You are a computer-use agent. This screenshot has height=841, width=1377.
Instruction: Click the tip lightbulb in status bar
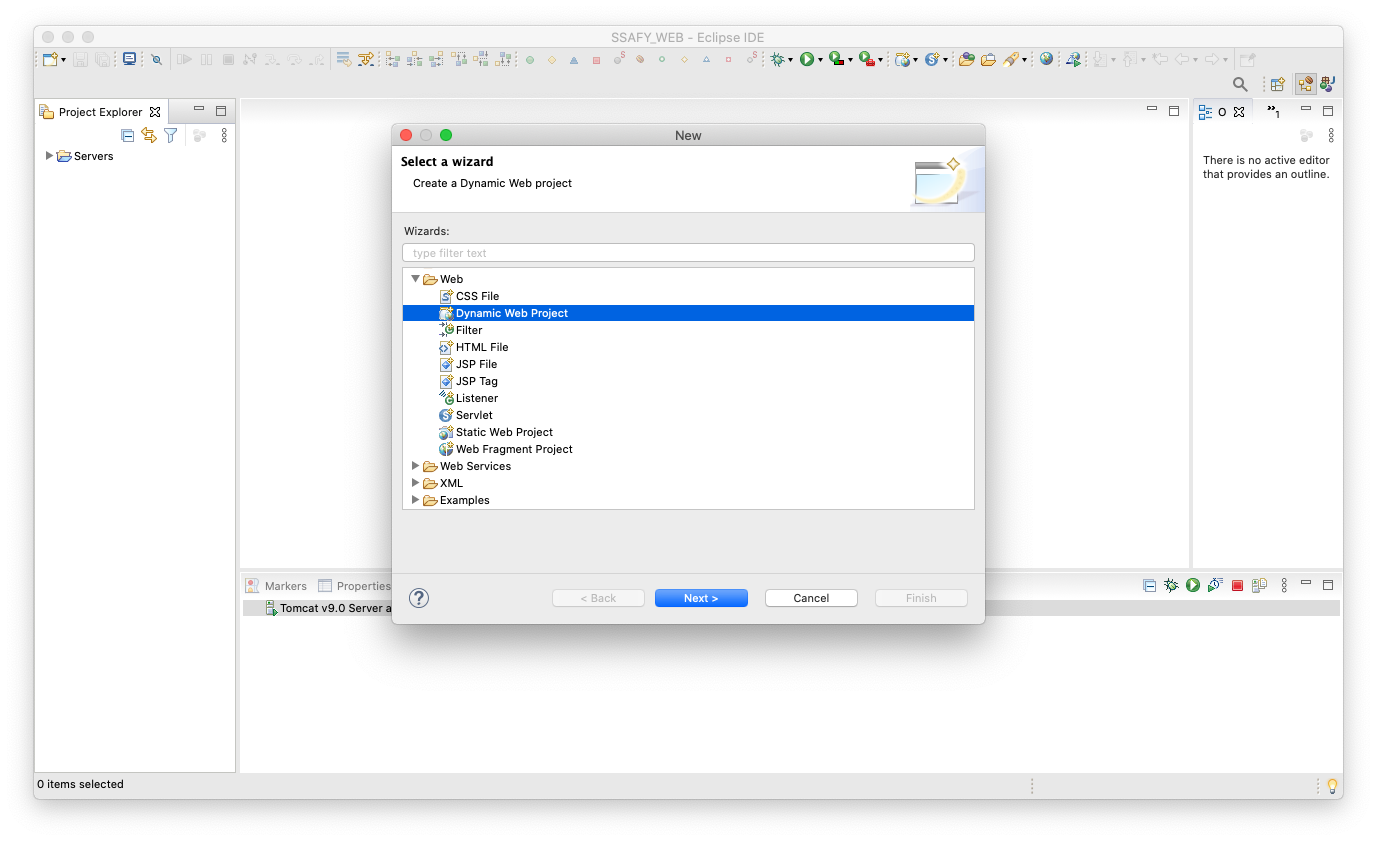pyautogui.click(x=1332, y=785)
